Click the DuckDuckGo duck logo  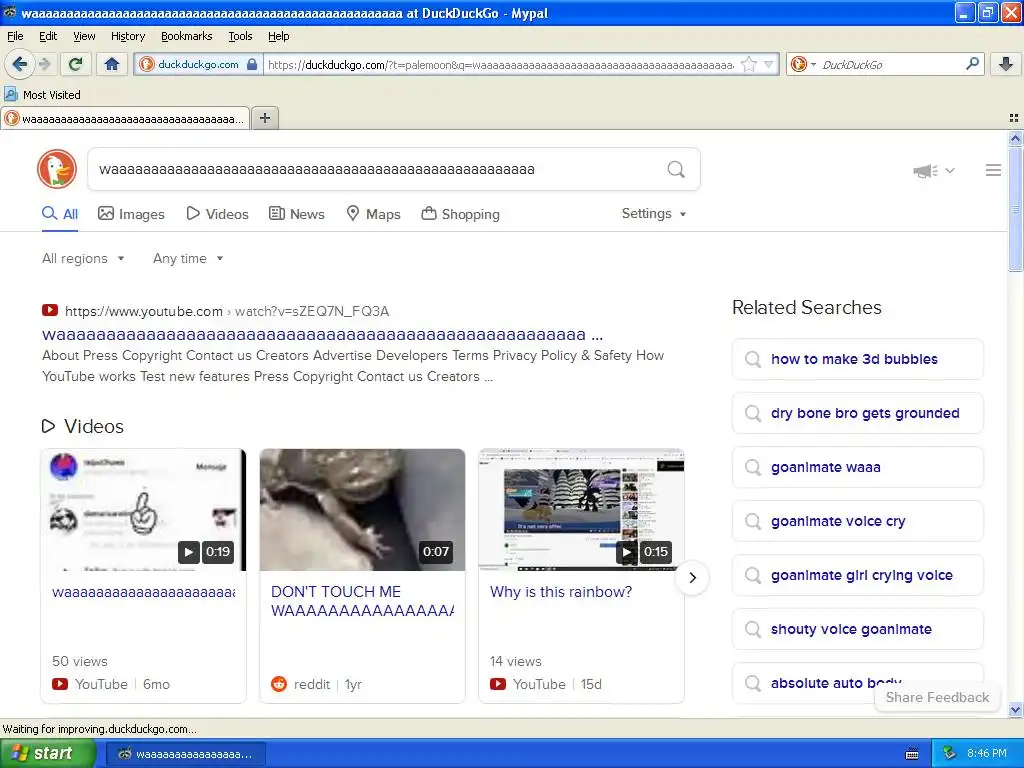57,169
